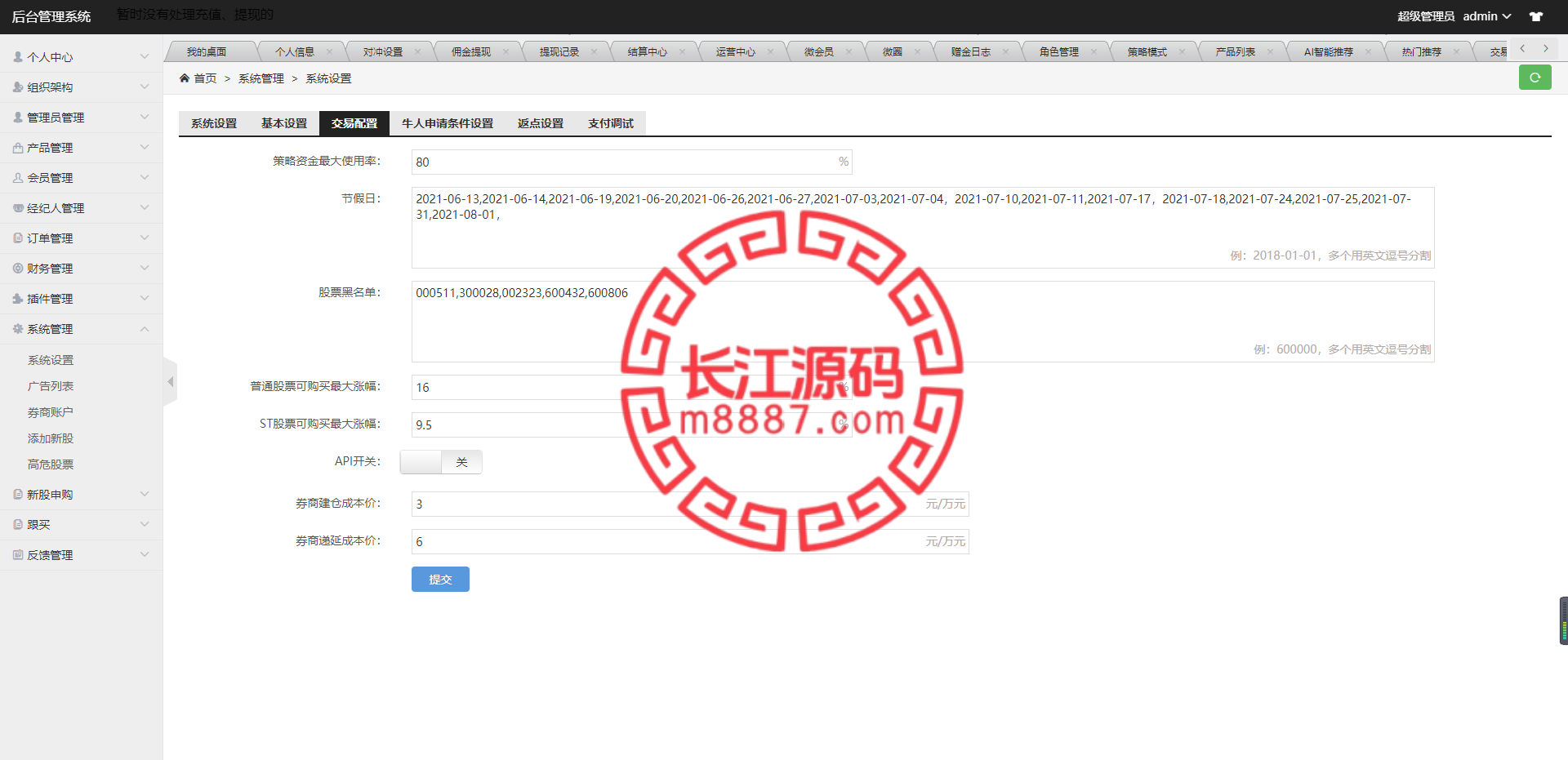Close the 提现记录 tab

pos(594,51)
